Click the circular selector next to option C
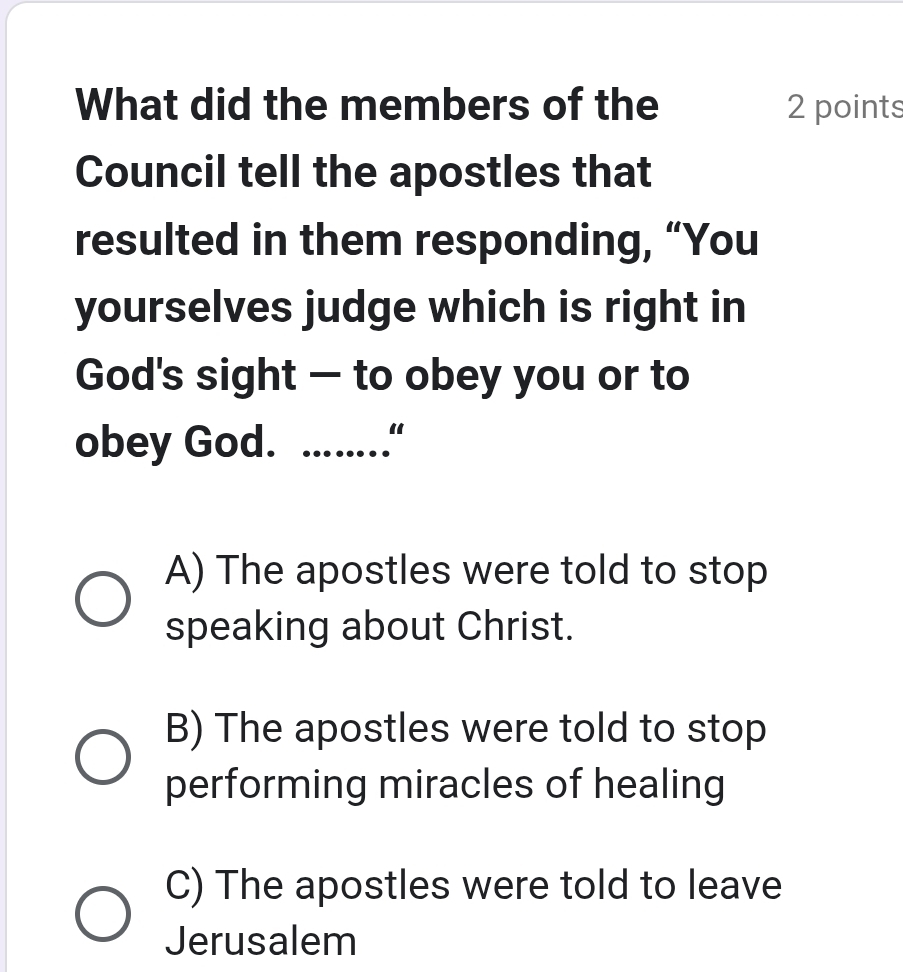Viewport: 903px width, 972px height. click(x=101, y=912)
